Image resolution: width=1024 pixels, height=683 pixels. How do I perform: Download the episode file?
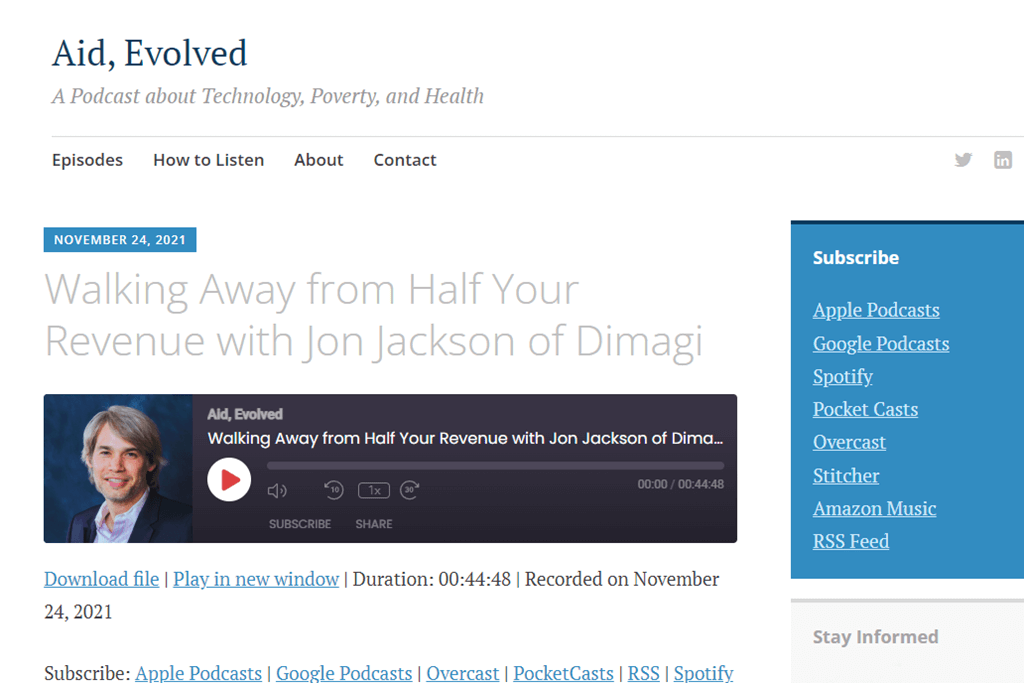coord(101,579)
